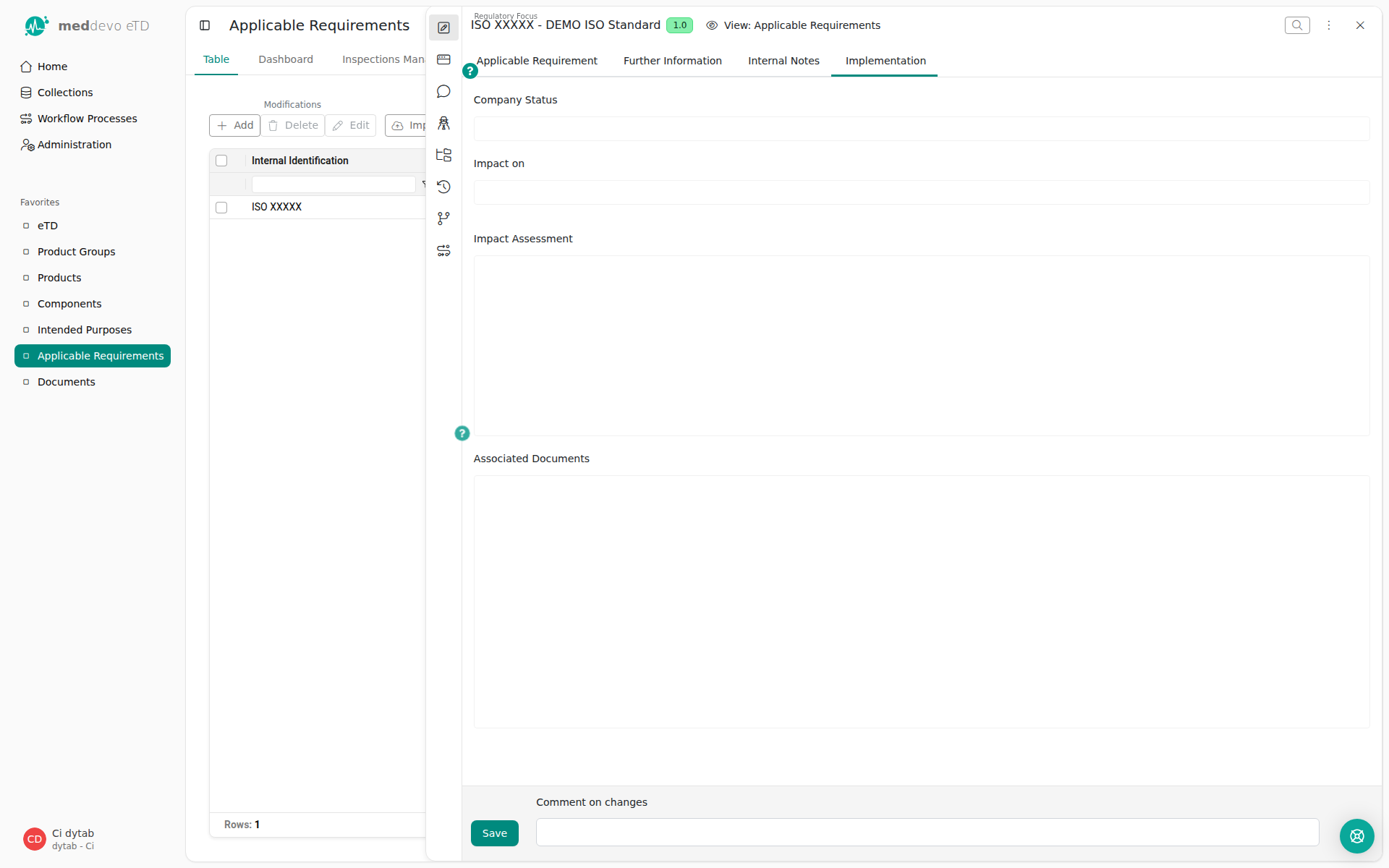Image resolution: width=1389 pixels, height=868 pixels.
Task: Focus the Comment on changes field
Action: tap(927, 833)
